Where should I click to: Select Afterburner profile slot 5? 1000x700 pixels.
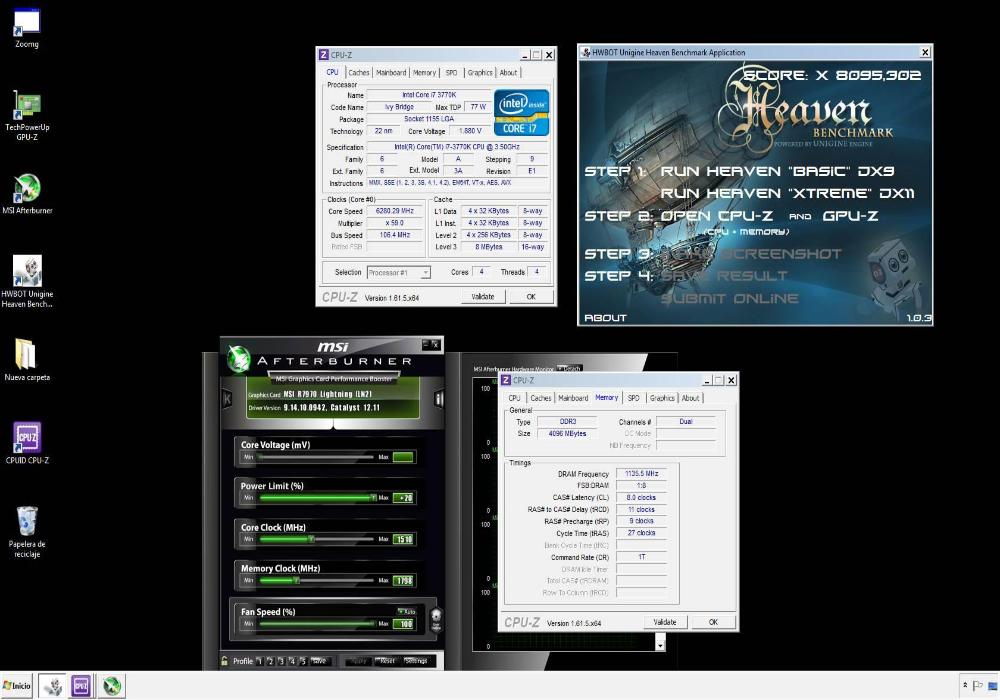(303, 661)
